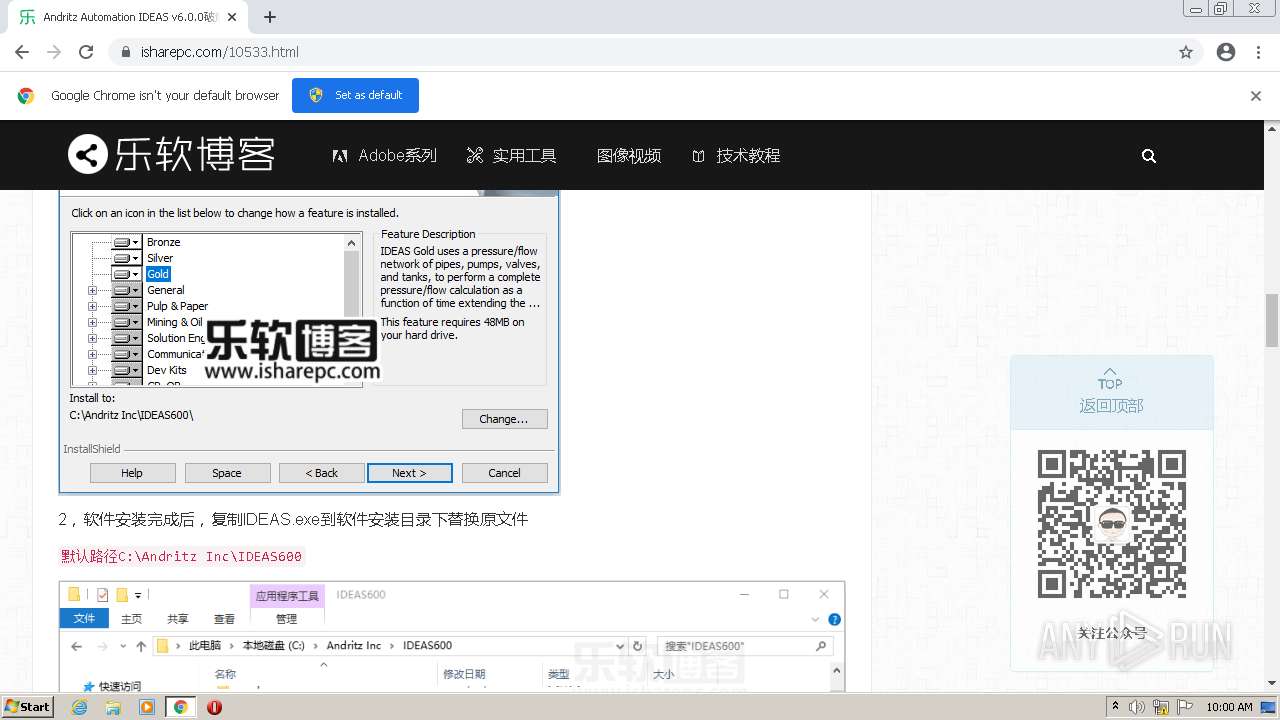
Task: Open the drive dropdown beside Silver
Action: point(126,258)
